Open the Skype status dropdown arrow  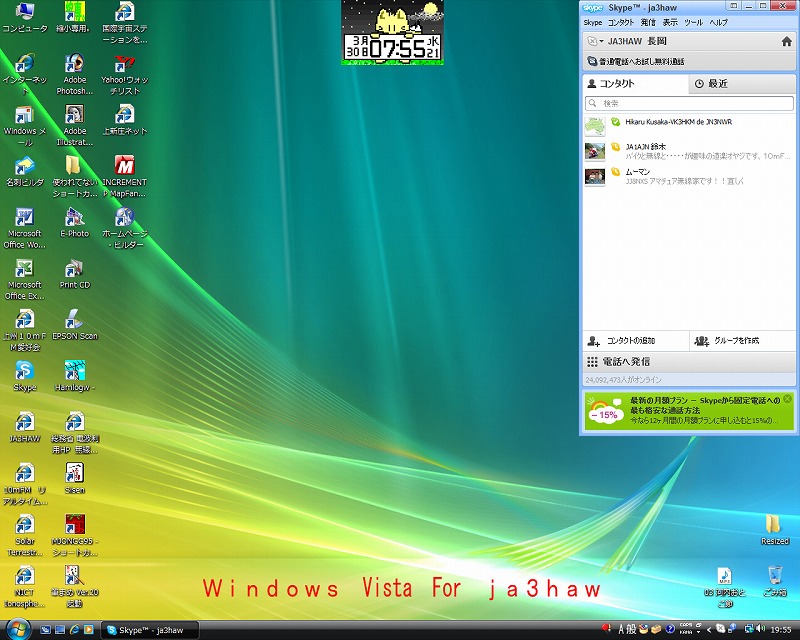(x=602, y=41)
